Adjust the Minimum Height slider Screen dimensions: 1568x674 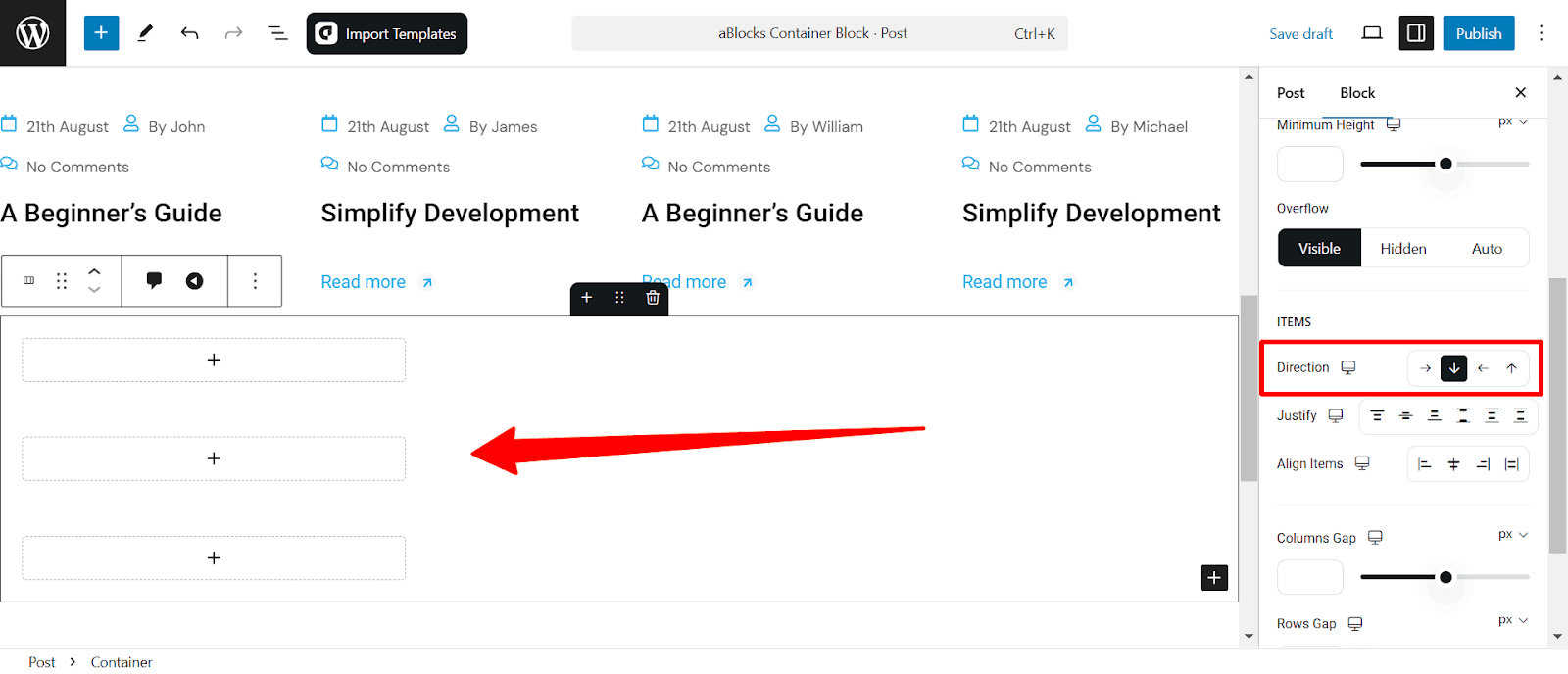1445,164
